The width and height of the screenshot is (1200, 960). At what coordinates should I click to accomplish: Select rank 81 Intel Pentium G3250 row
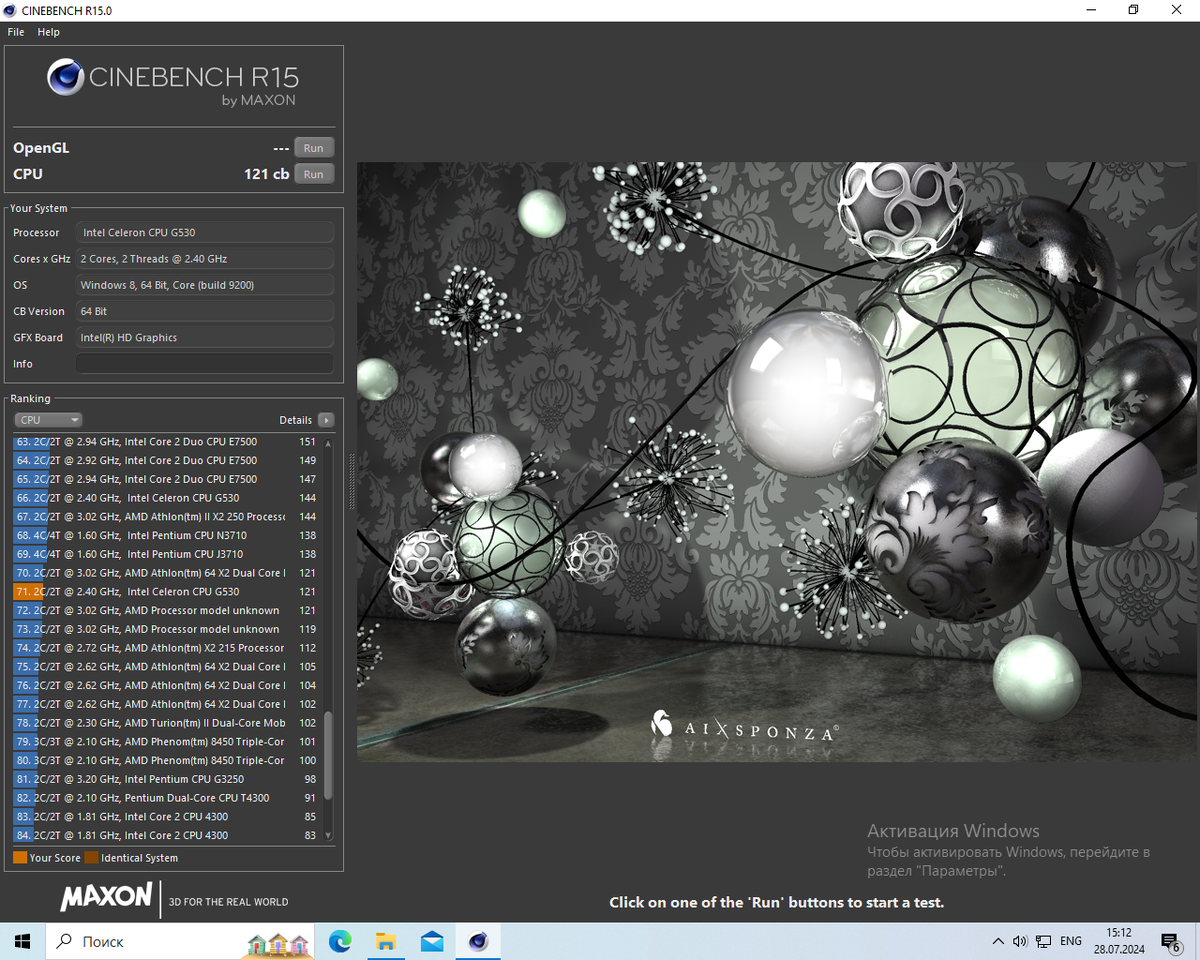[x=168, y=779]
